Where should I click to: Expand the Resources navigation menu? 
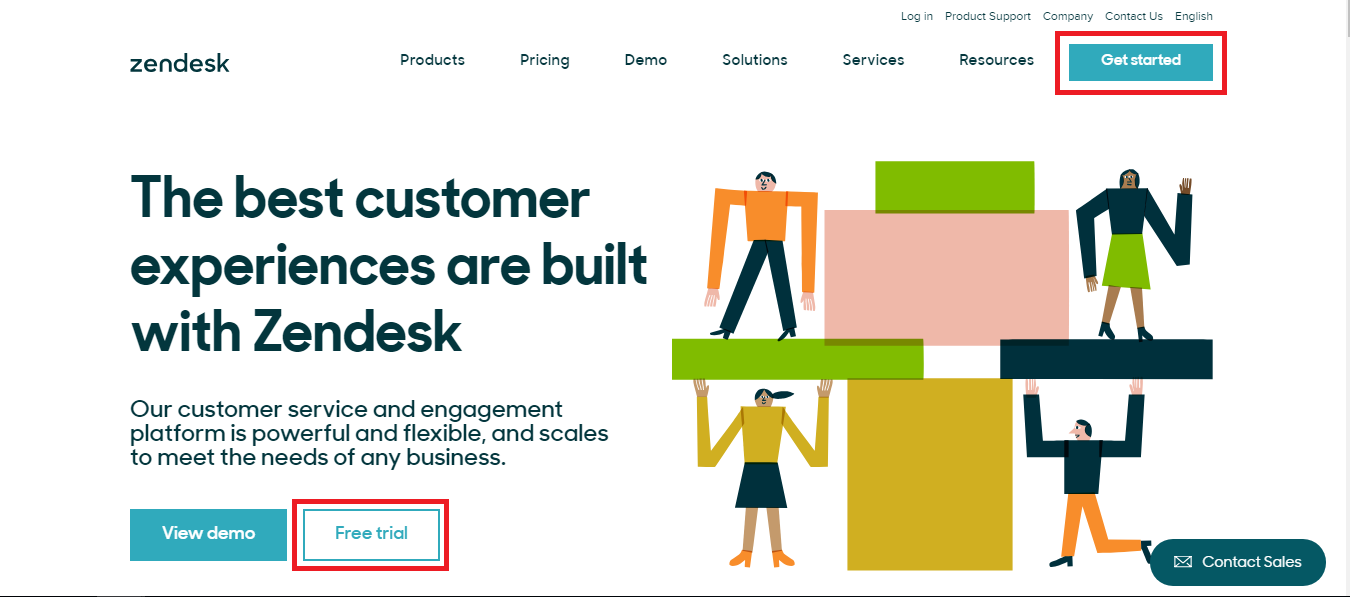click(996, 60)
